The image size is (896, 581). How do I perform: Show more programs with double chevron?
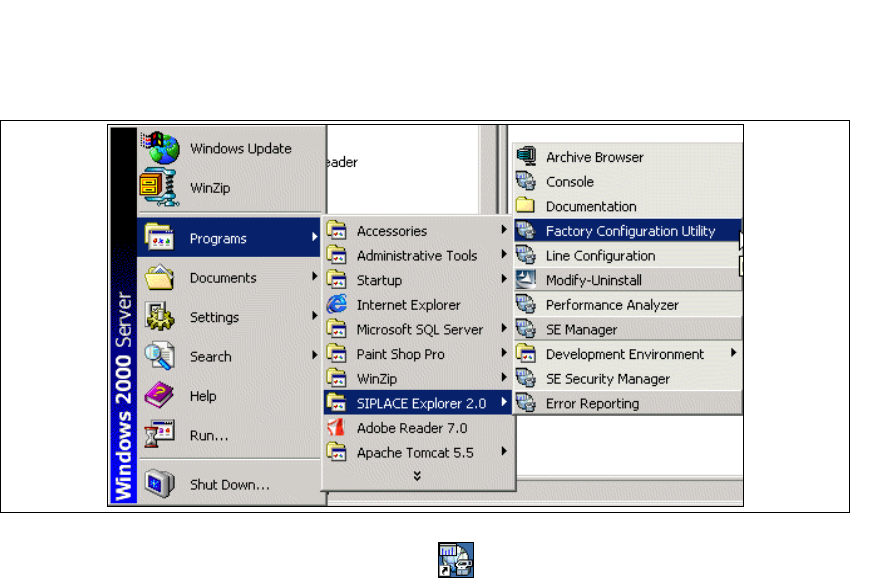tap(417, 475)
